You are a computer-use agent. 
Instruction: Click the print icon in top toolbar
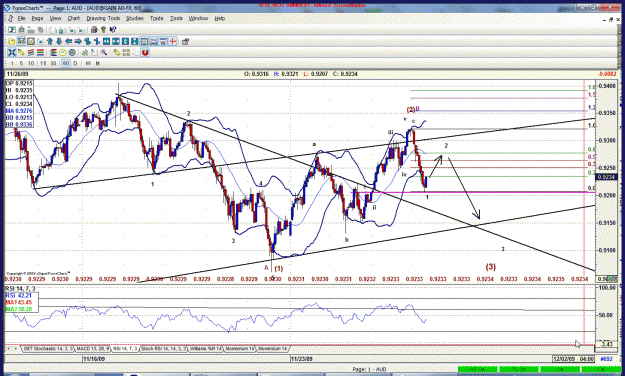94,30
